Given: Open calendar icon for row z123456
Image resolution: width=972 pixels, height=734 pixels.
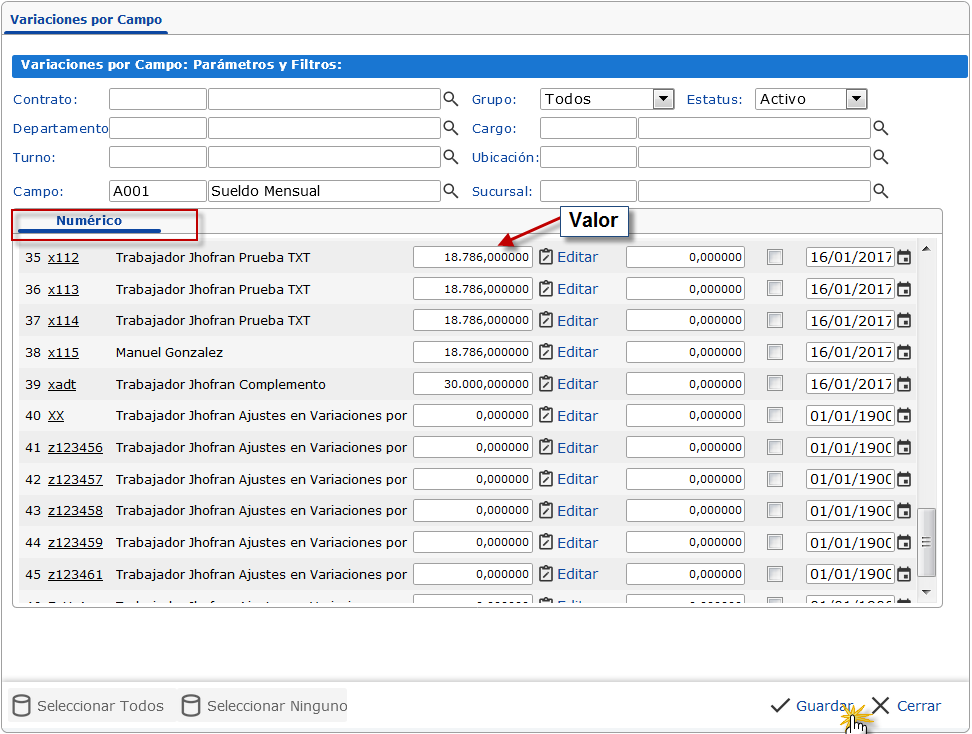Looking at the screenshot, I should click(904, 448).
